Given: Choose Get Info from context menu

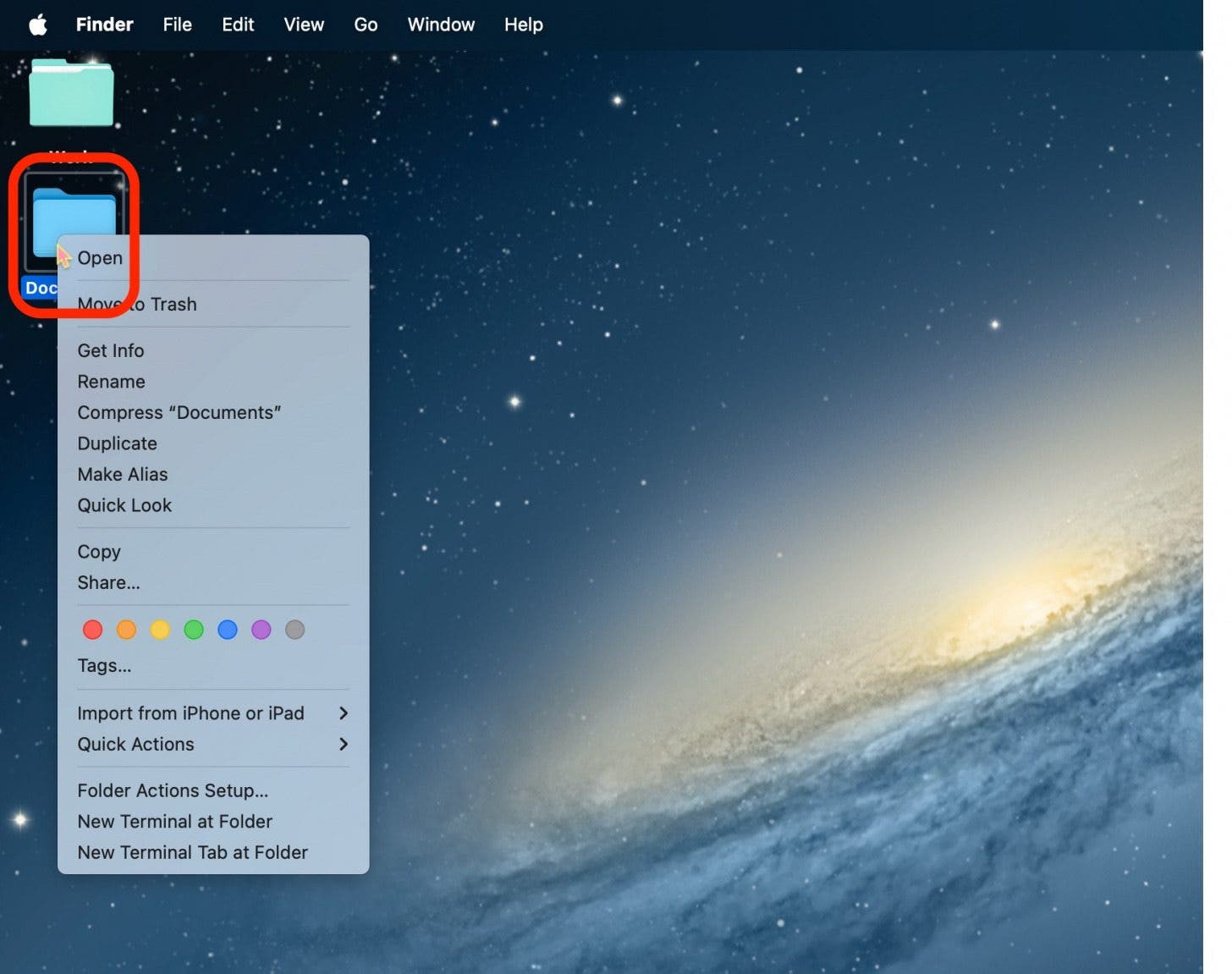Looking at the screenshot, I should point(111,350).
